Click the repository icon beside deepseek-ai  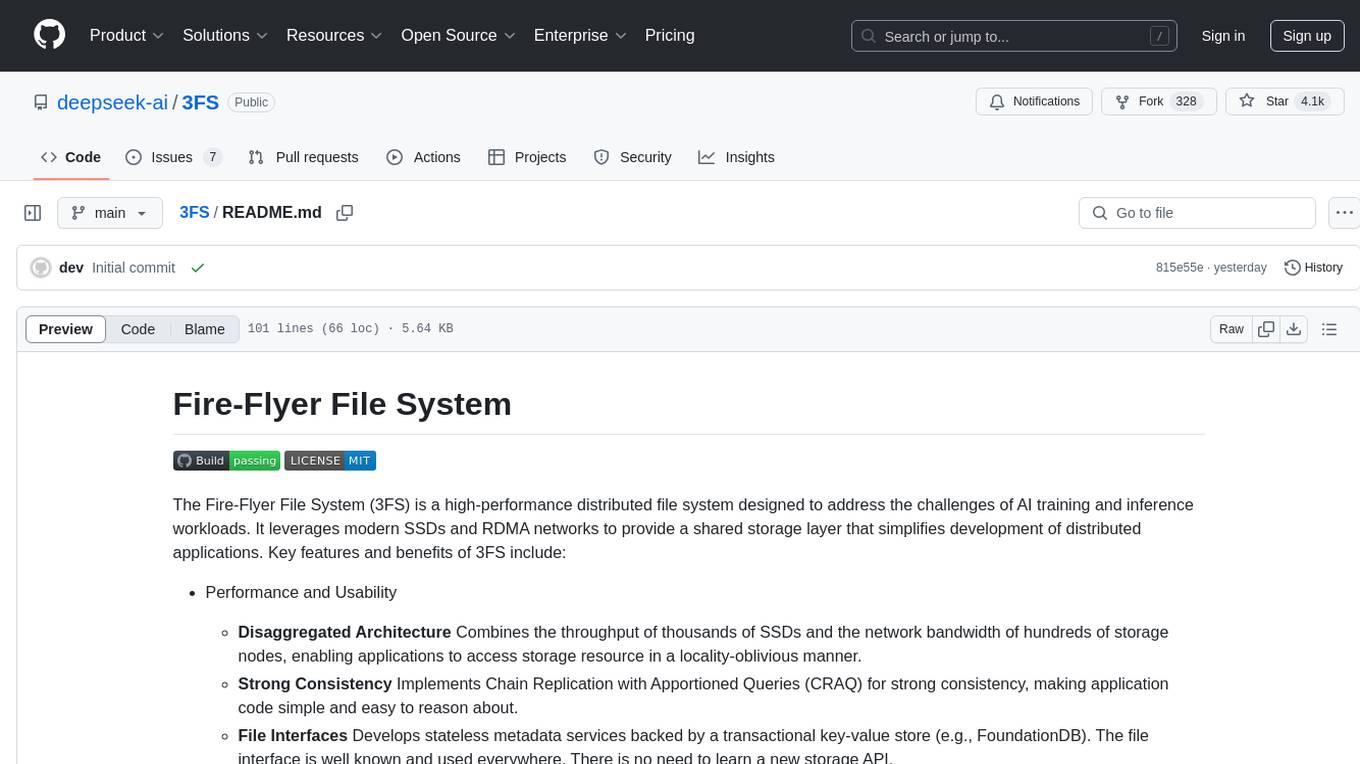[x=41, y=102]
